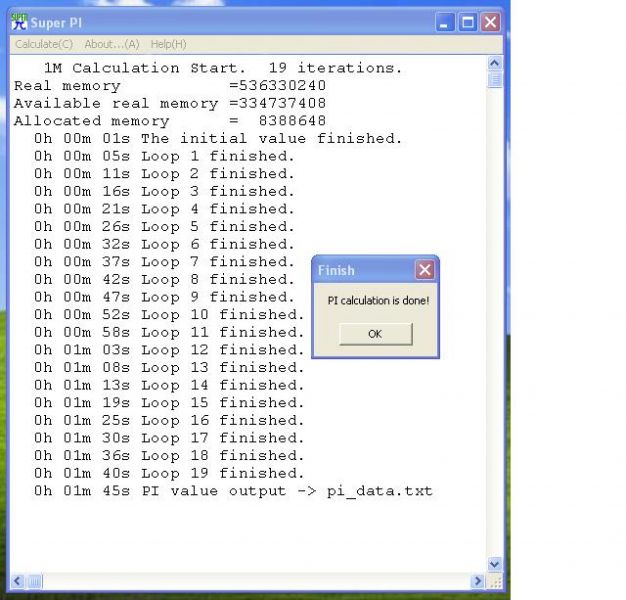Click the 'Loop 16 finished.' line
This screenshot has height=600, width=626.
(169, 420)
